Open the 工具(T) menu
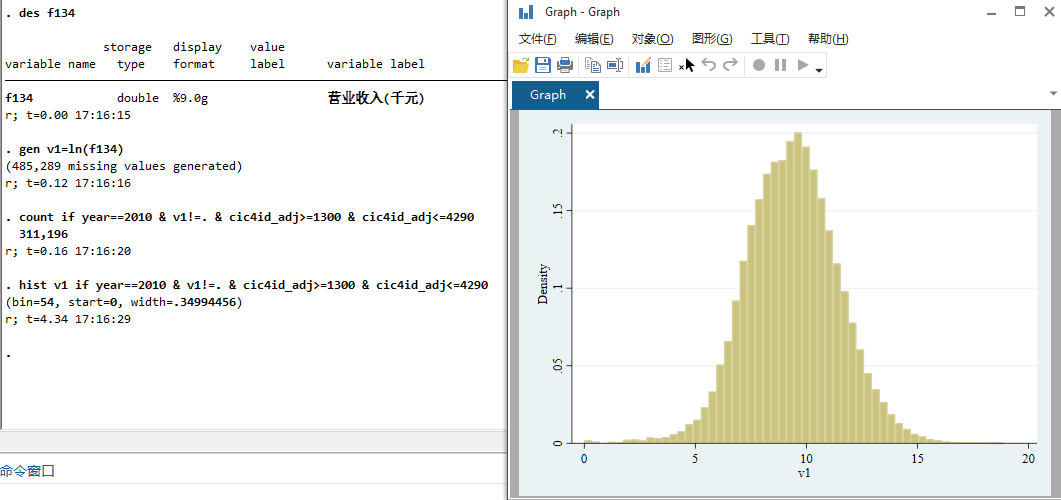This screenshot has width=1061, height=500. 769,39
